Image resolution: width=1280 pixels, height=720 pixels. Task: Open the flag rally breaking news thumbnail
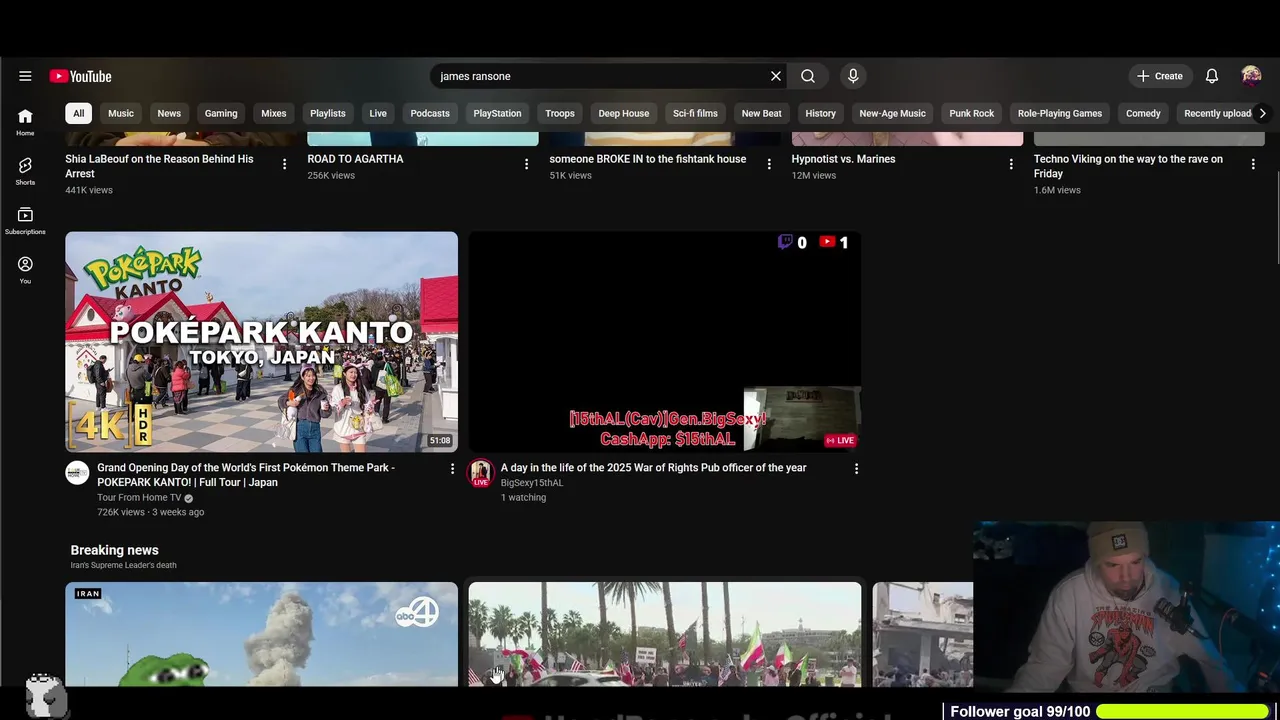coord(665,634)
